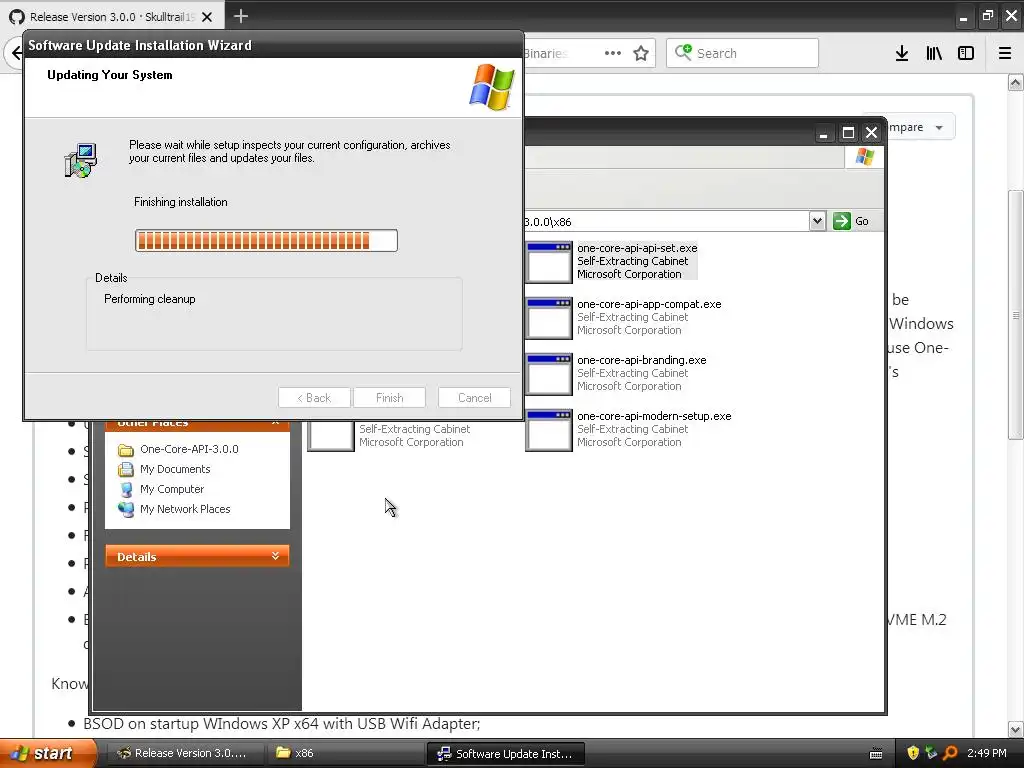1024x768 pixels.
Task: Click the My Network Places icon
Action: point(126,509)
